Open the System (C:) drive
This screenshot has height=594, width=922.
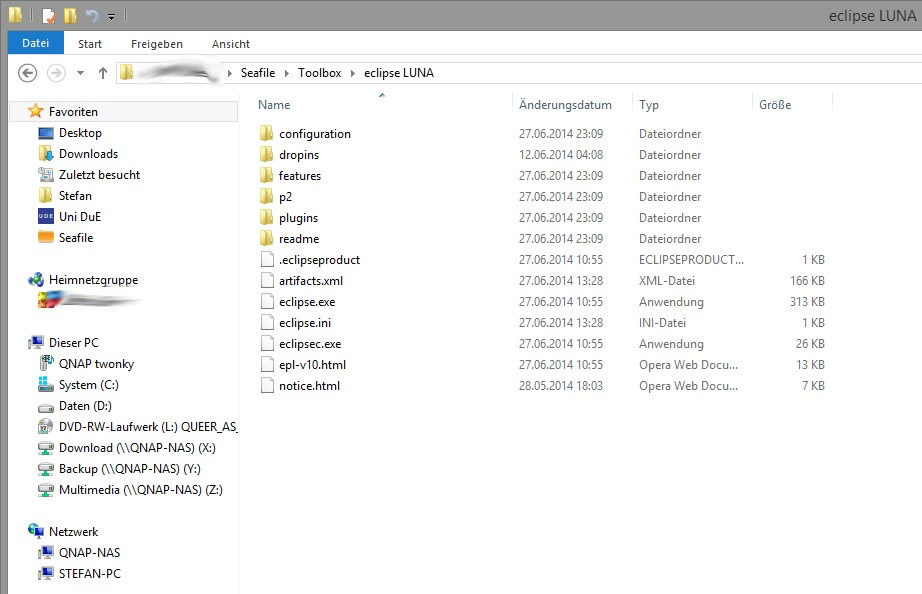[88, 385]
